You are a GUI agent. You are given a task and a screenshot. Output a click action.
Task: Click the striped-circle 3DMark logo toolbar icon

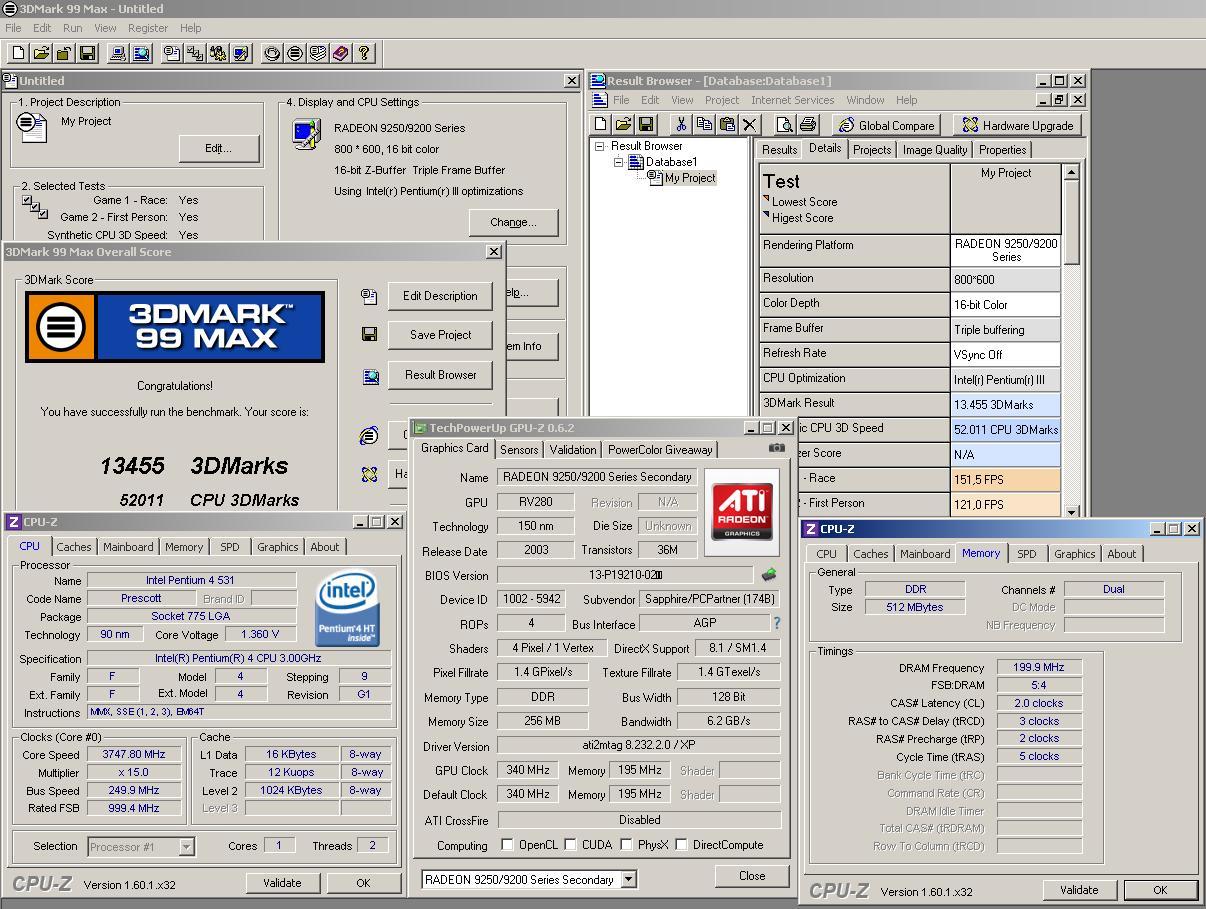tap(295, 53)
